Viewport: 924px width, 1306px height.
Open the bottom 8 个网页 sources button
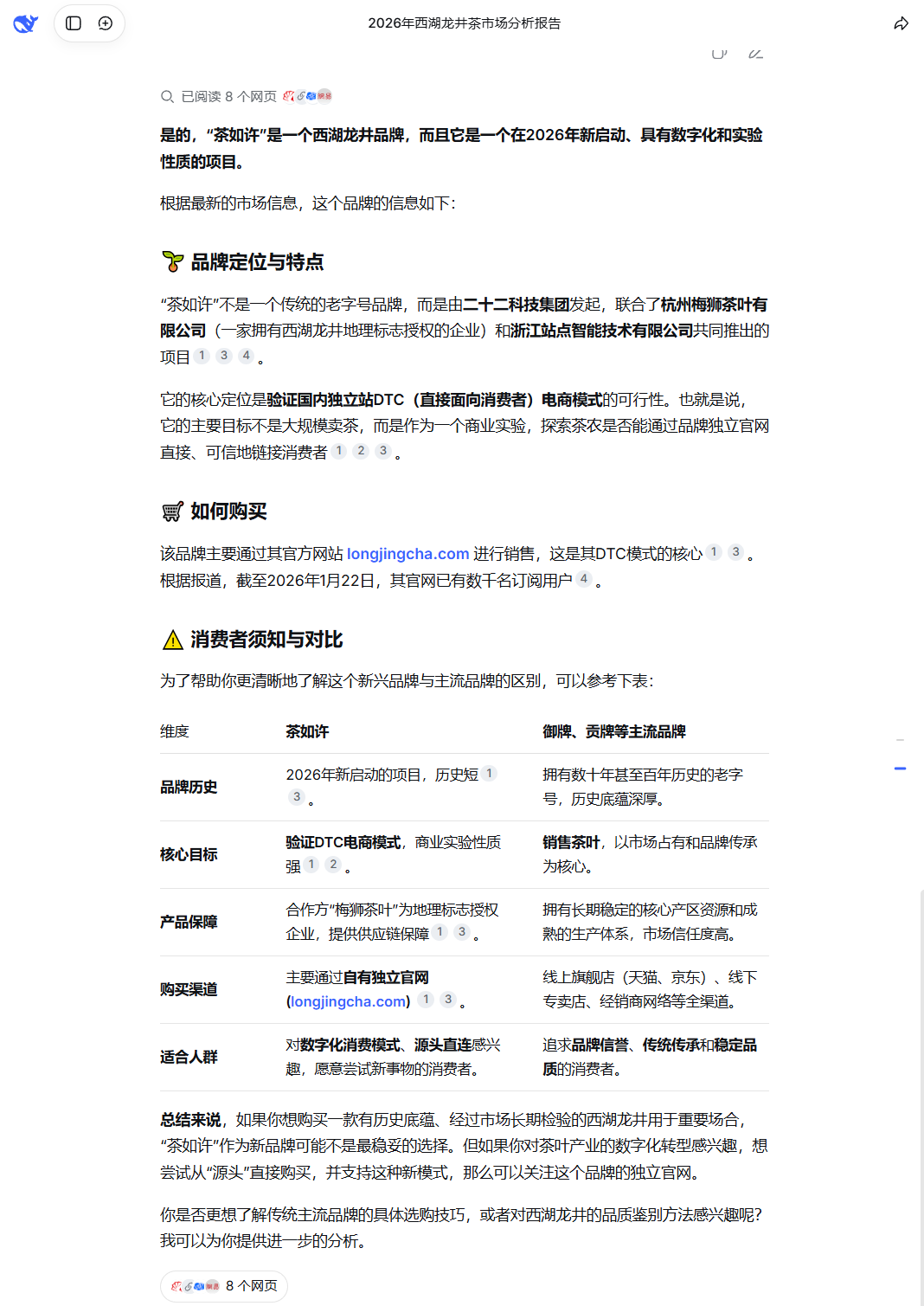224,1286
